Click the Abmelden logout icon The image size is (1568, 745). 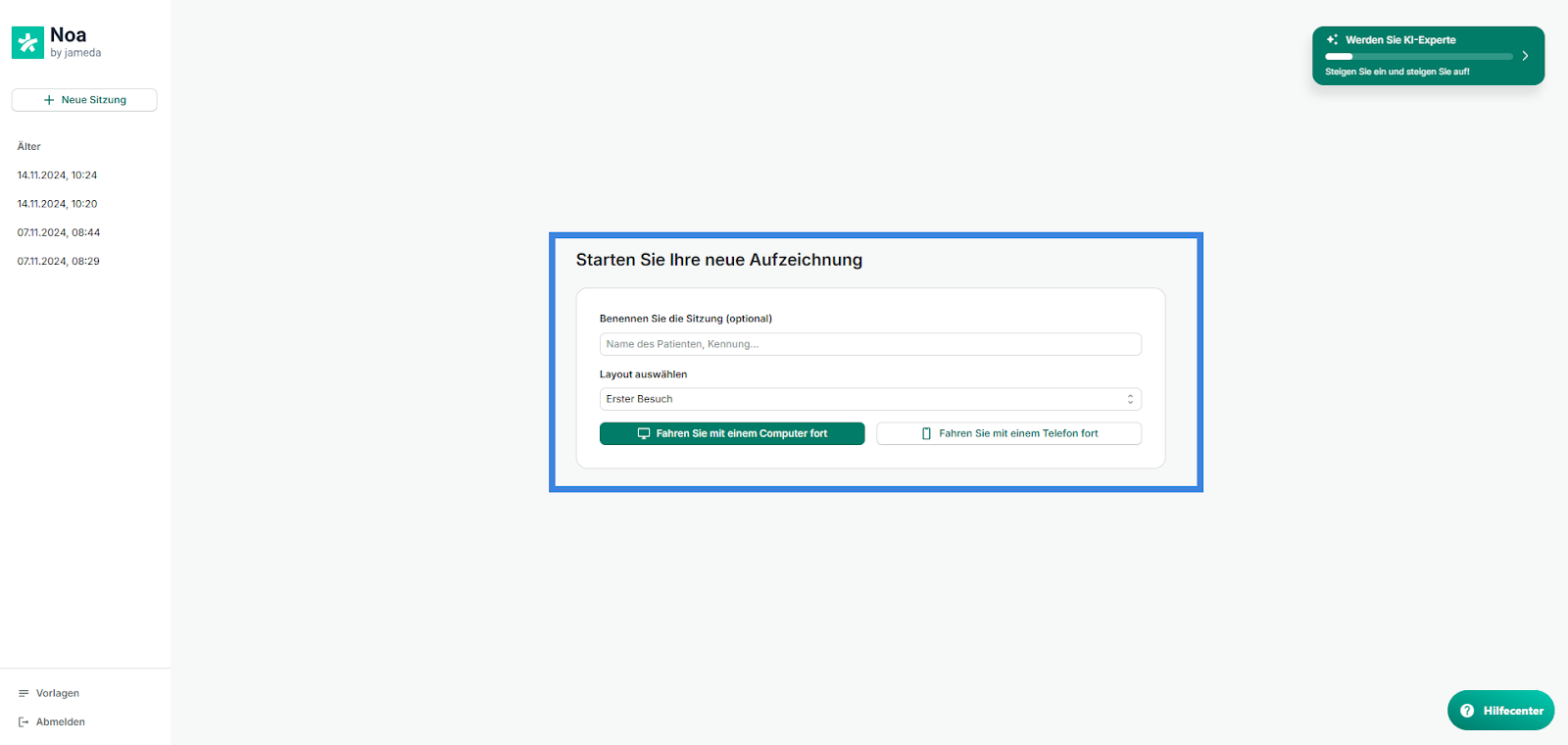(x=24, y=722)
